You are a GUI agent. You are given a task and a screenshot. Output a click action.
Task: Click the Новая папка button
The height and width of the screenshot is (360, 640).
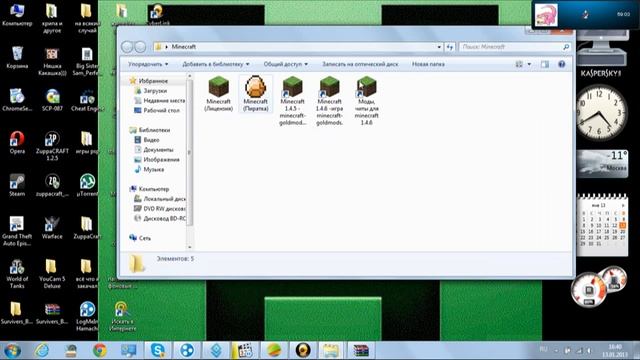tap(428, 64)
